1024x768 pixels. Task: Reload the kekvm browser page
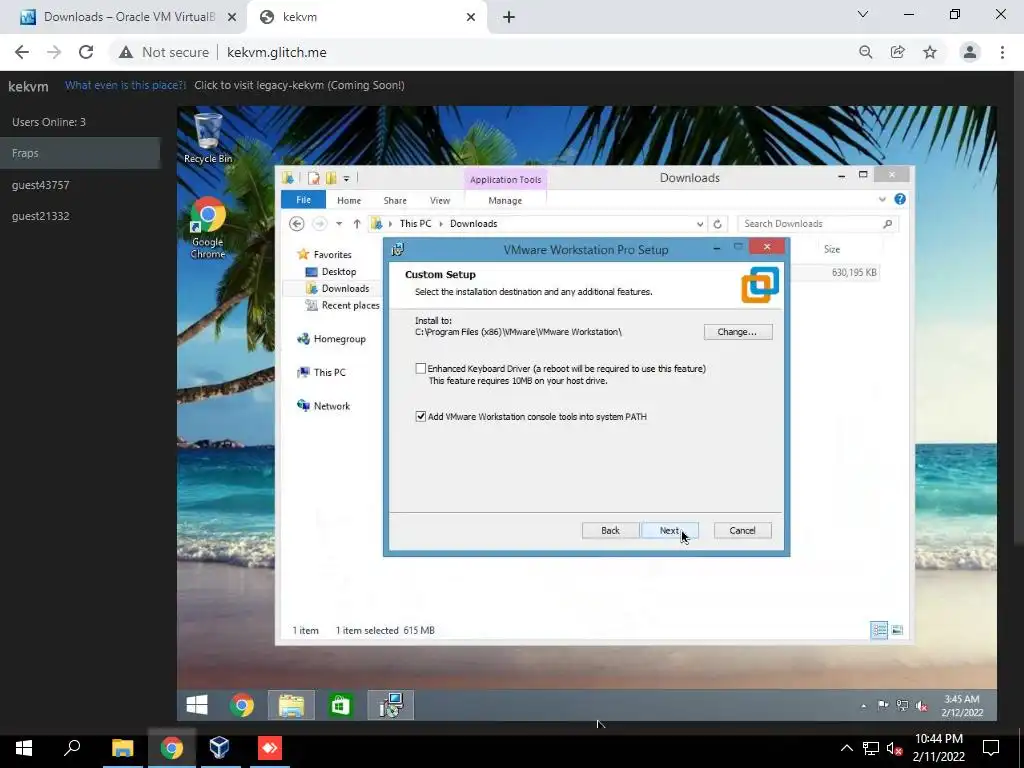tap(86, 52)
